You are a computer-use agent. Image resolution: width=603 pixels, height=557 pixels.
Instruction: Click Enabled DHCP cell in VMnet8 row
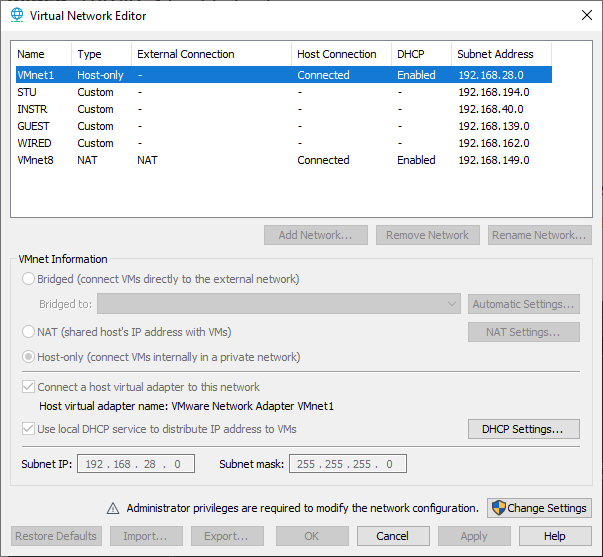point(416,160)
